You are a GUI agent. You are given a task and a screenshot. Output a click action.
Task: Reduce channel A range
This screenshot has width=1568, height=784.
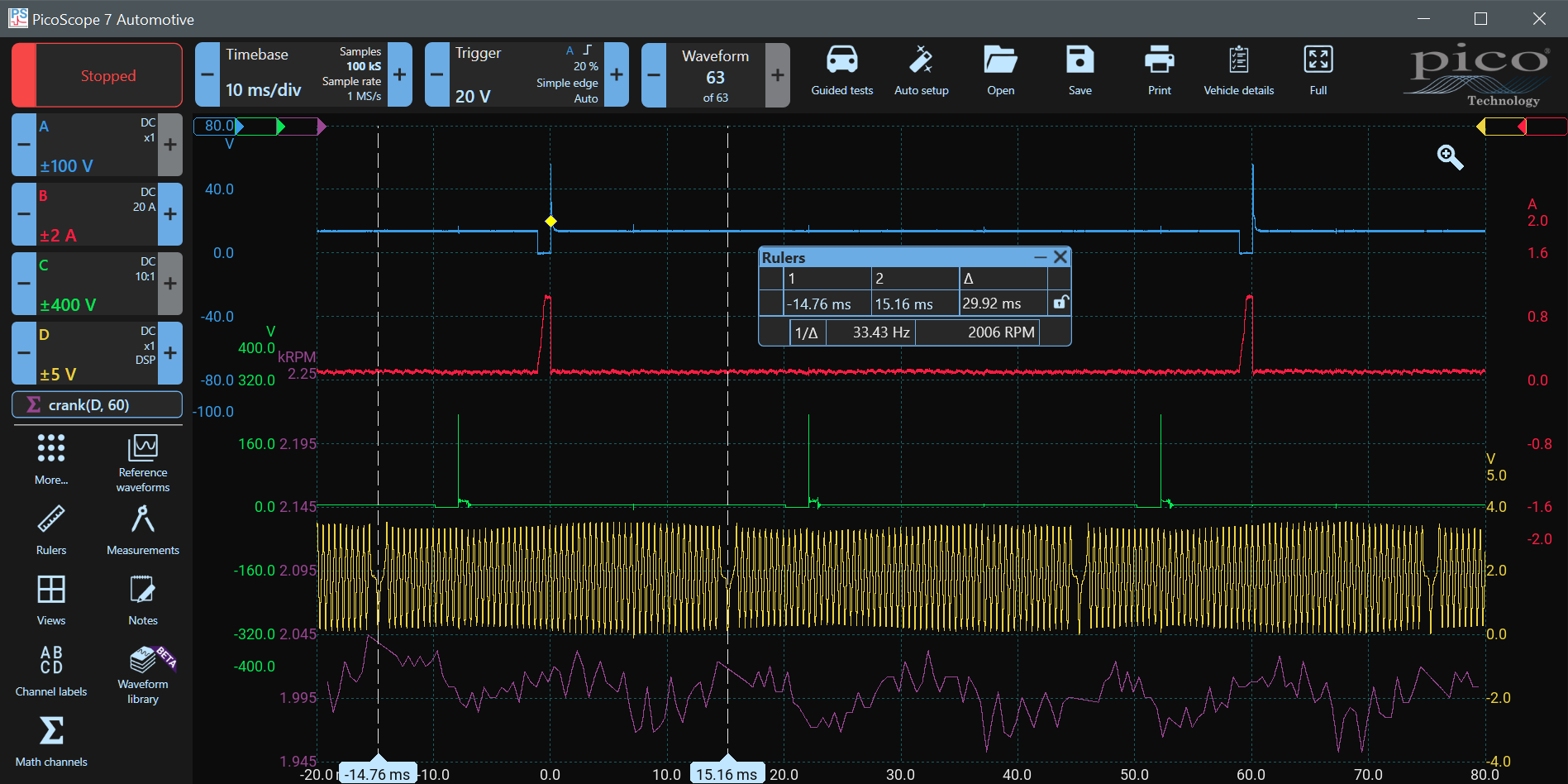(24, 145)
